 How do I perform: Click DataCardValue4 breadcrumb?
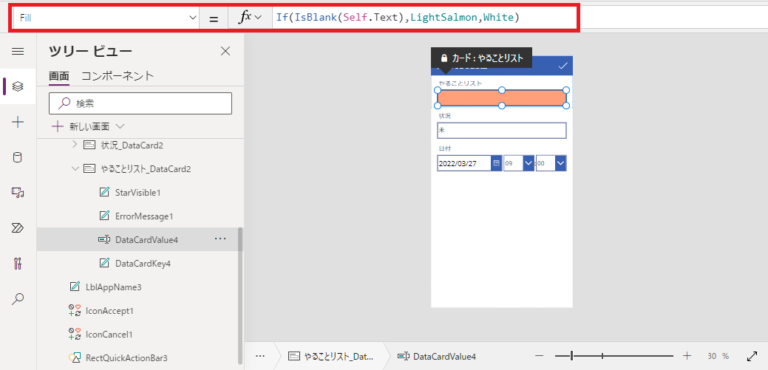437,356
